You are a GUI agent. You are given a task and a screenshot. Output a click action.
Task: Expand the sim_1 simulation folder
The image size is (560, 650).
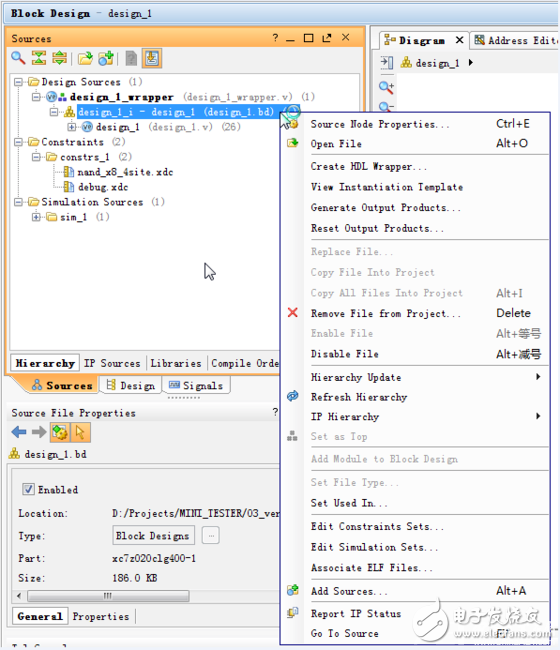(36, 217)
